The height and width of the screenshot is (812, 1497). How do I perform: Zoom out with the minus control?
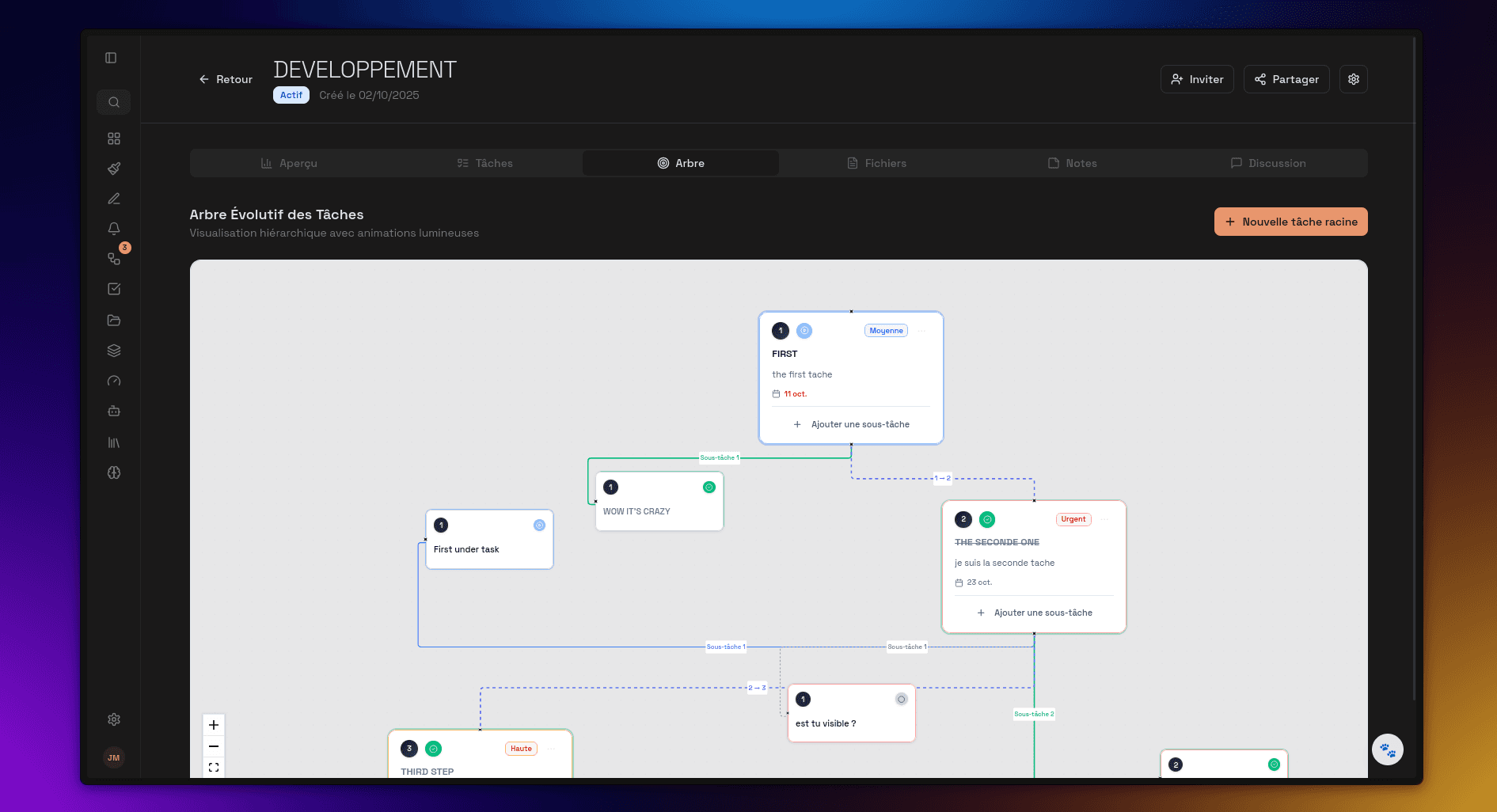pyautogui.click(x=214, y=746)
